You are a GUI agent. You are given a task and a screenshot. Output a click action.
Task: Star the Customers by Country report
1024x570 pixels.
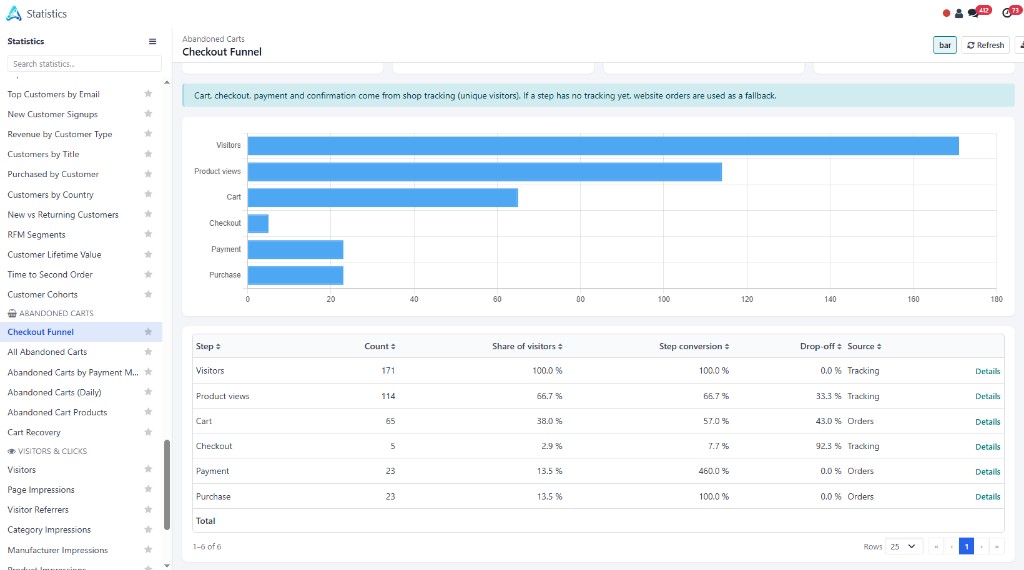[x=148, y=194]
